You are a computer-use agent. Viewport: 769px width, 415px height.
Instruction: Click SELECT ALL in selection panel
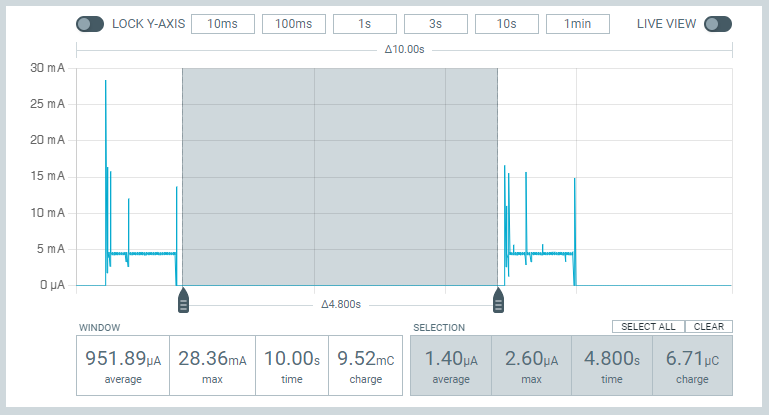coord(648,326)
